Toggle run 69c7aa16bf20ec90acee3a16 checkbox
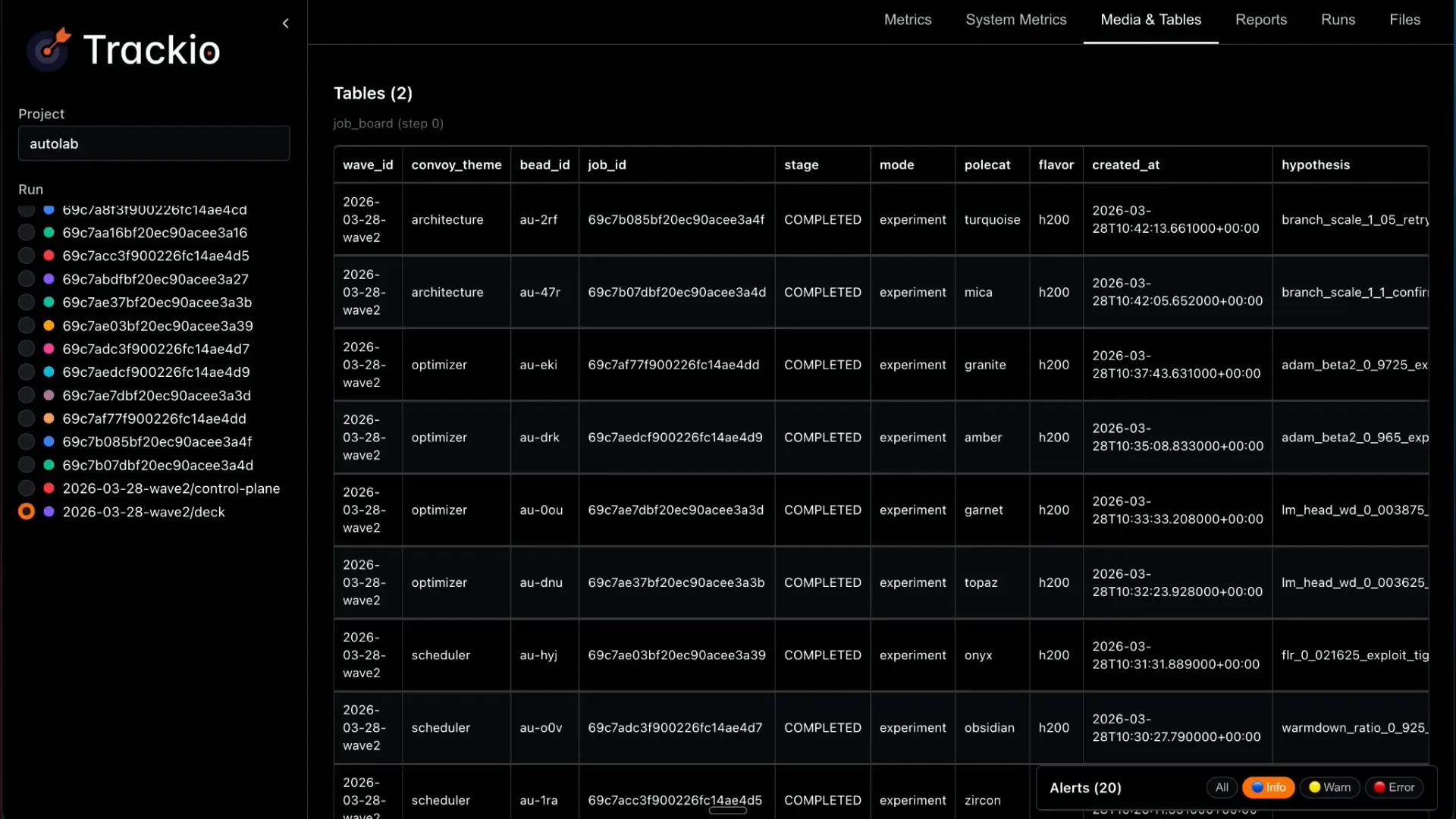 (27, 233)
